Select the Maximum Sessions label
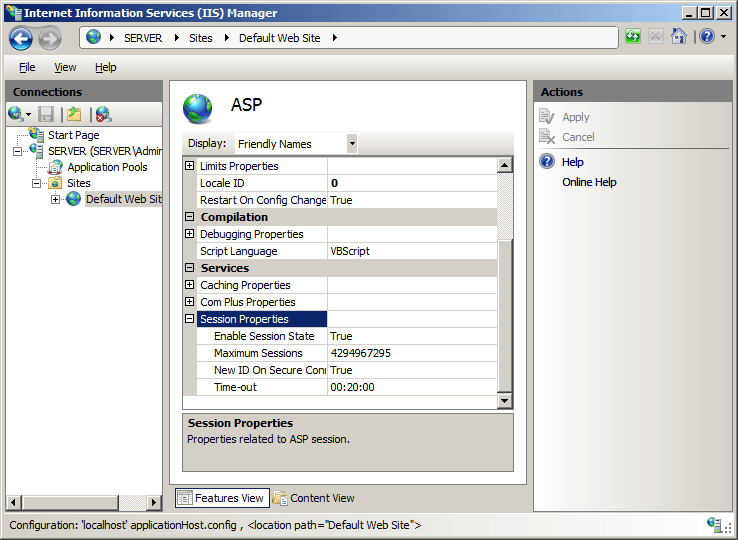738x540 pixels. click(258, 353)
